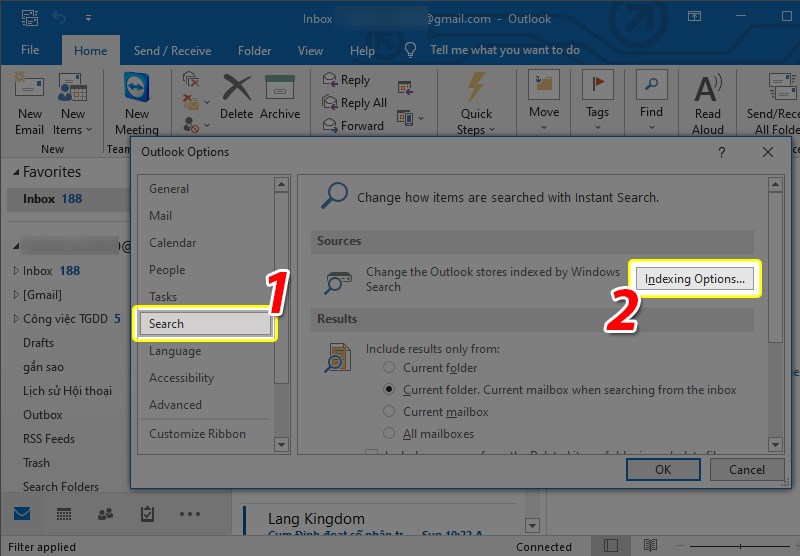Switch to the Help tab
The image size is (800, 556).
[x=362, y=50]
